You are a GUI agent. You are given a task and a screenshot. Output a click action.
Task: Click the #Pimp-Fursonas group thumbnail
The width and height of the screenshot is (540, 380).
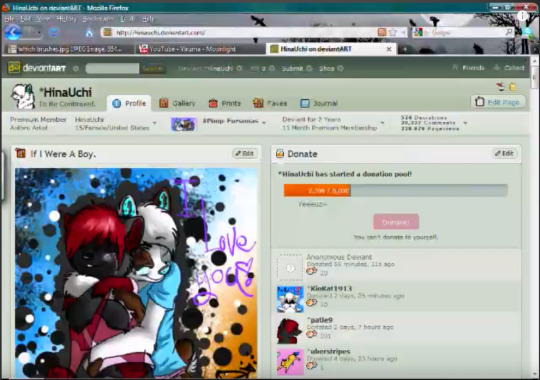(x=184, y=124)
